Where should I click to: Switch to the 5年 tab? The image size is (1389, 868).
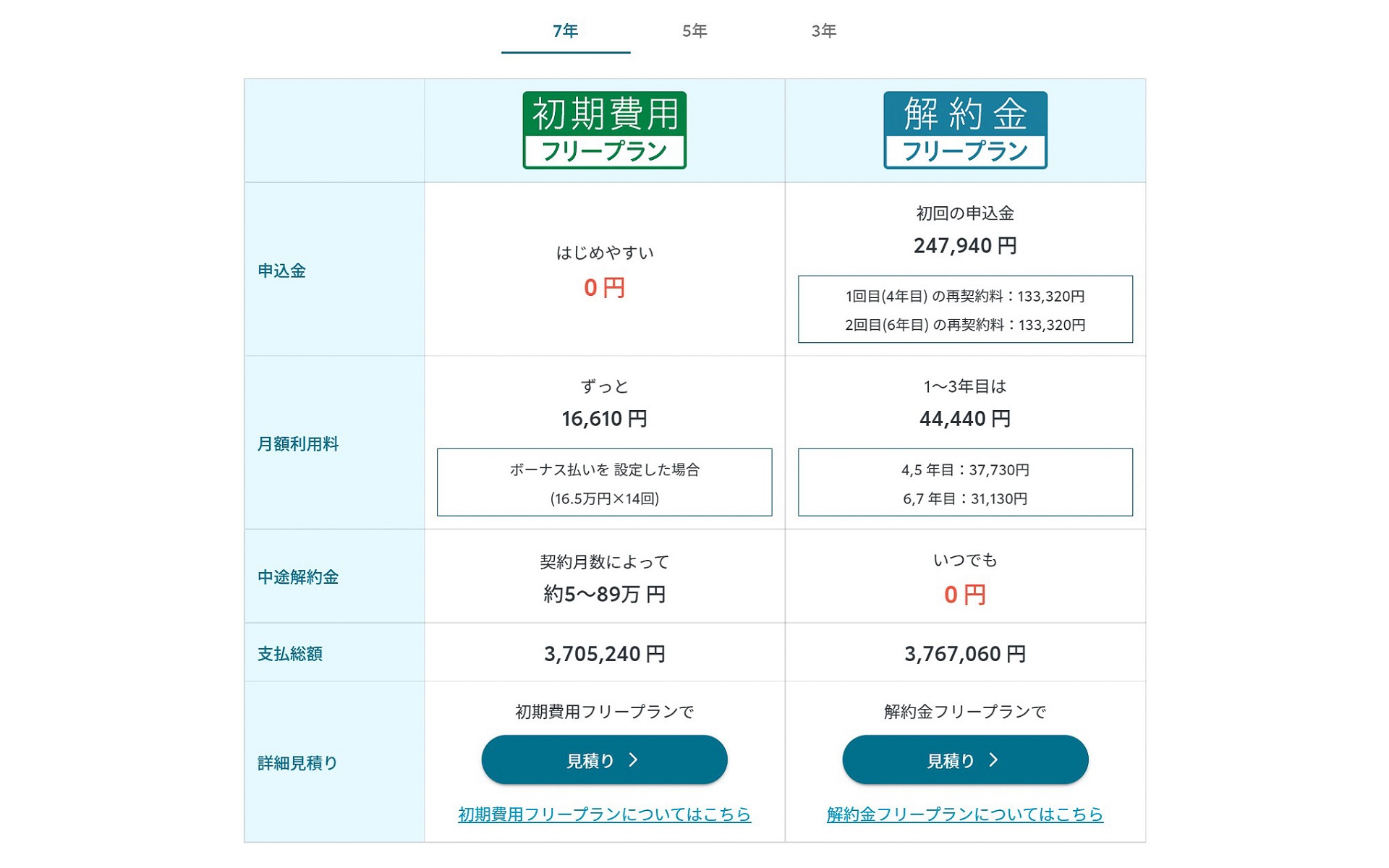pos(694,30)
